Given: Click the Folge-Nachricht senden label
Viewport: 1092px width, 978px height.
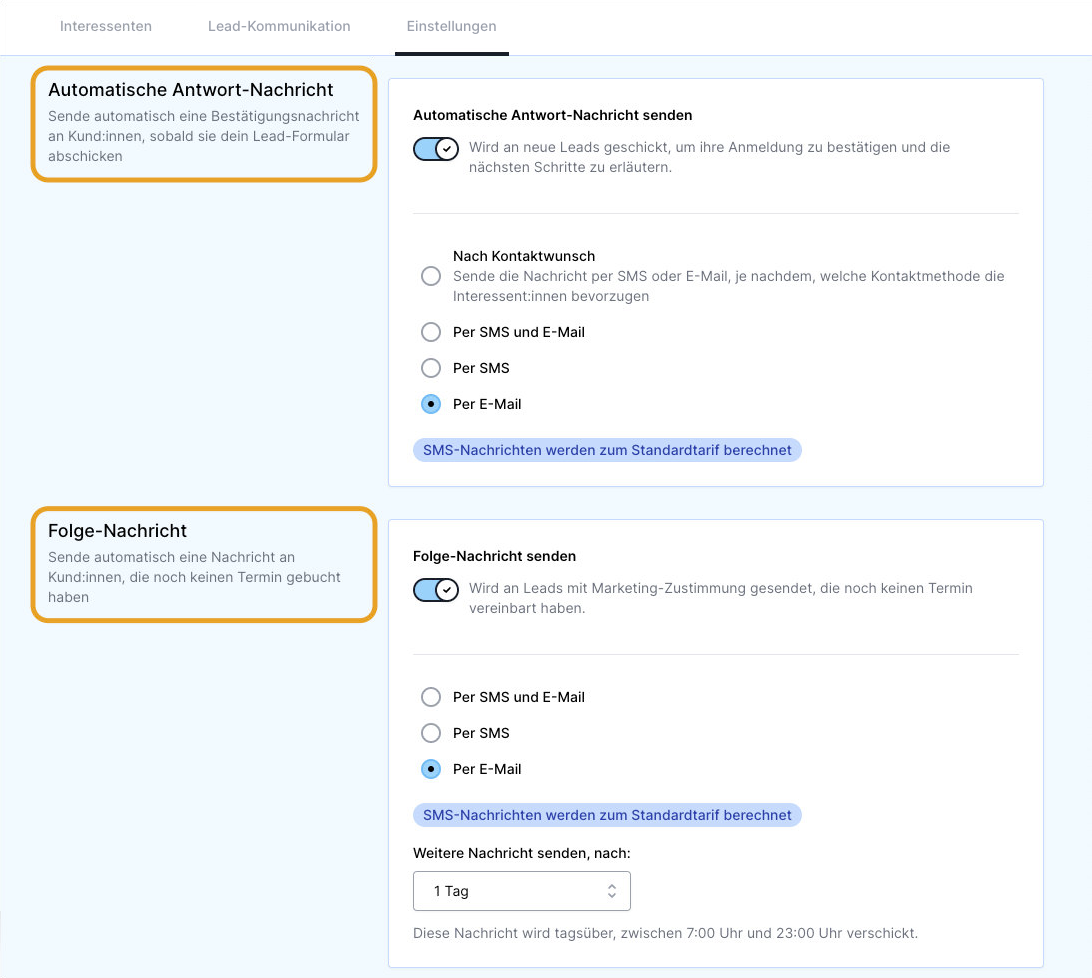Looking at the screenshot, I should click(x=494, y=557).
